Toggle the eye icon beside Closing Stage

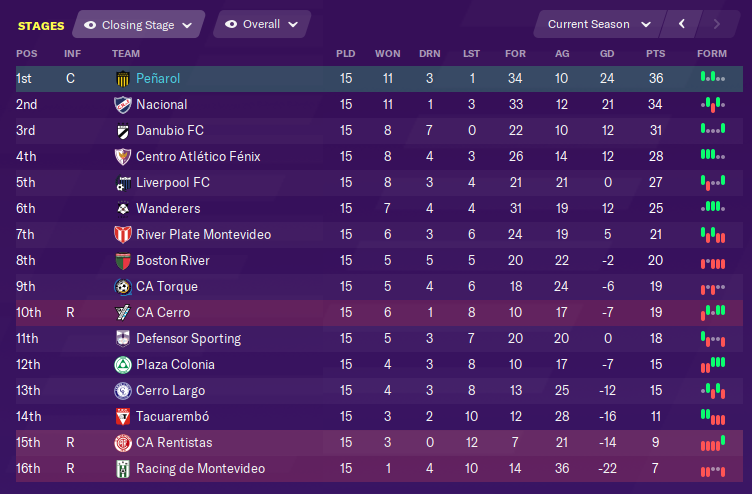tap(90, 25)
